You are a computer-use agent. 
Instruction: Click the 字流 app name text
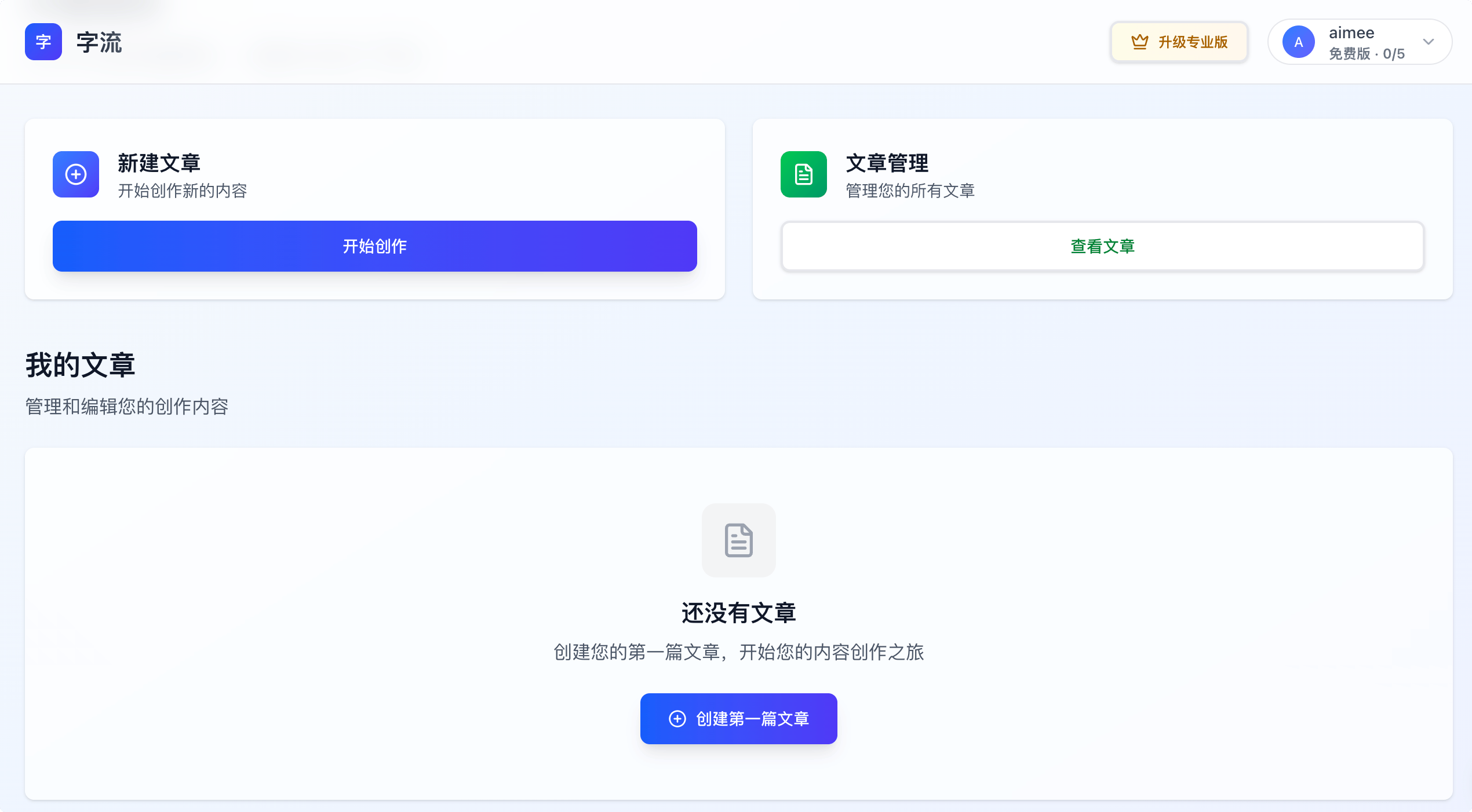coord(99,41)
